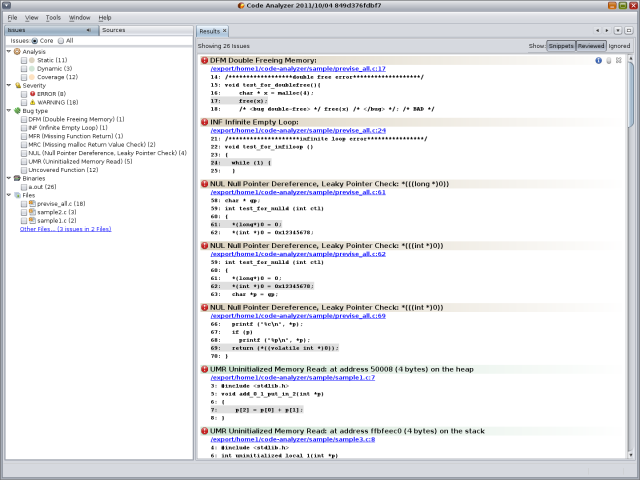Click the file icon next to previse_all.c
The height and width of the screenshot is (480, 640).
pos(32,203)
